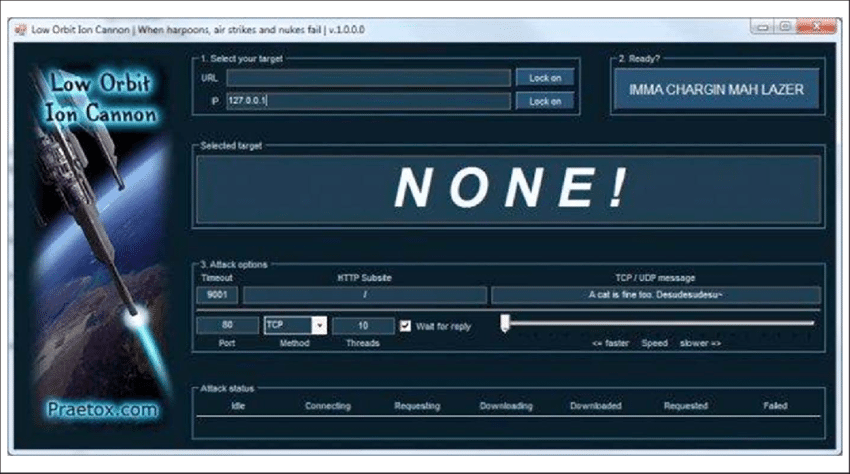Click the 'slower =>' label under the slider
This screenshot has height=474, width=850.
700,343
